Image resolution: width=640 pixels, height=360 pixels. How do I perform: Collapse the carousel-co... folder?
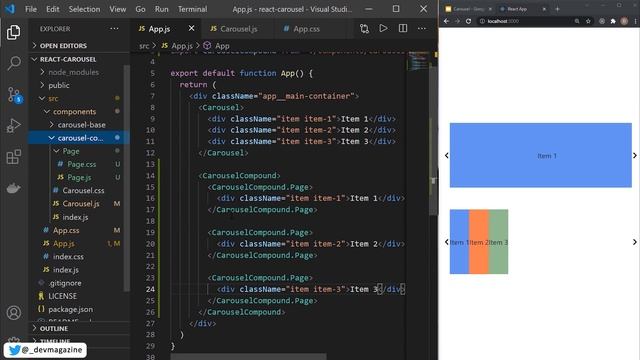[80, 138]
